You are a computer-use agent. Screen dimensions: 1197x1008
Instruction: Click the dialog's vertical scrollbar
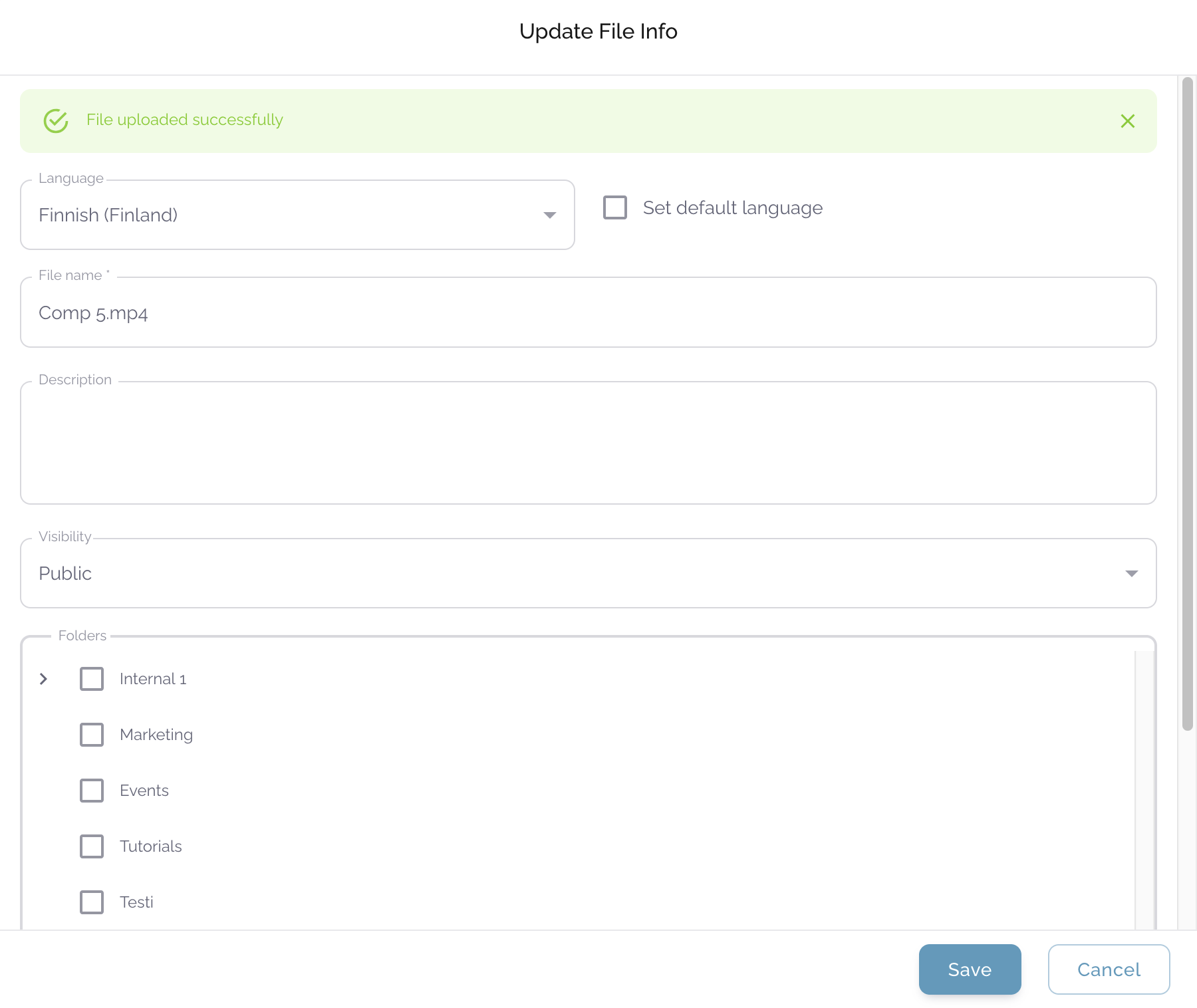pyautogui.click(x=1187, y=404)
